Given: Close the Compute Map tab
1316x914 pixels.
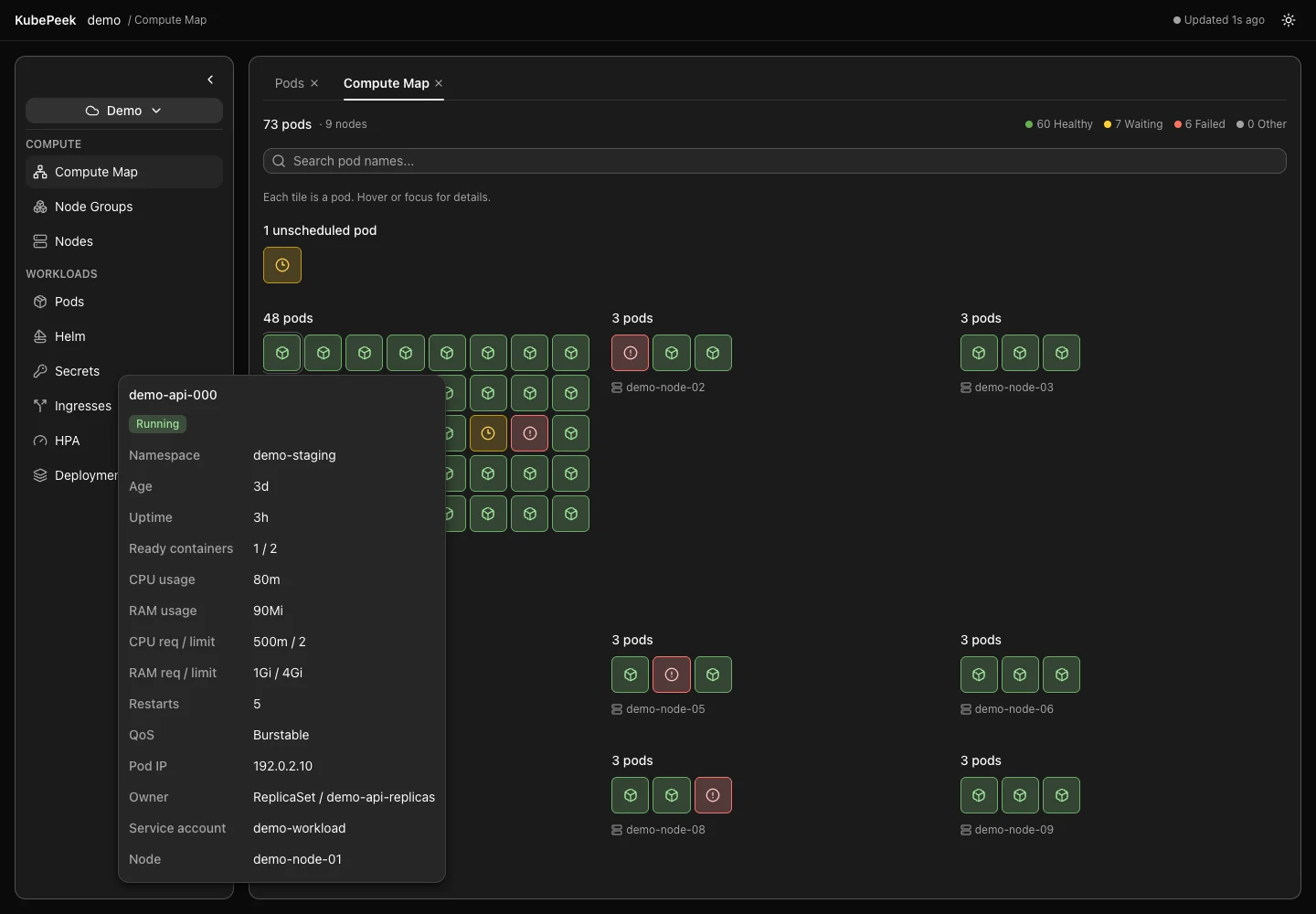Looking at the screenshot, I should [x=439, y=83].
